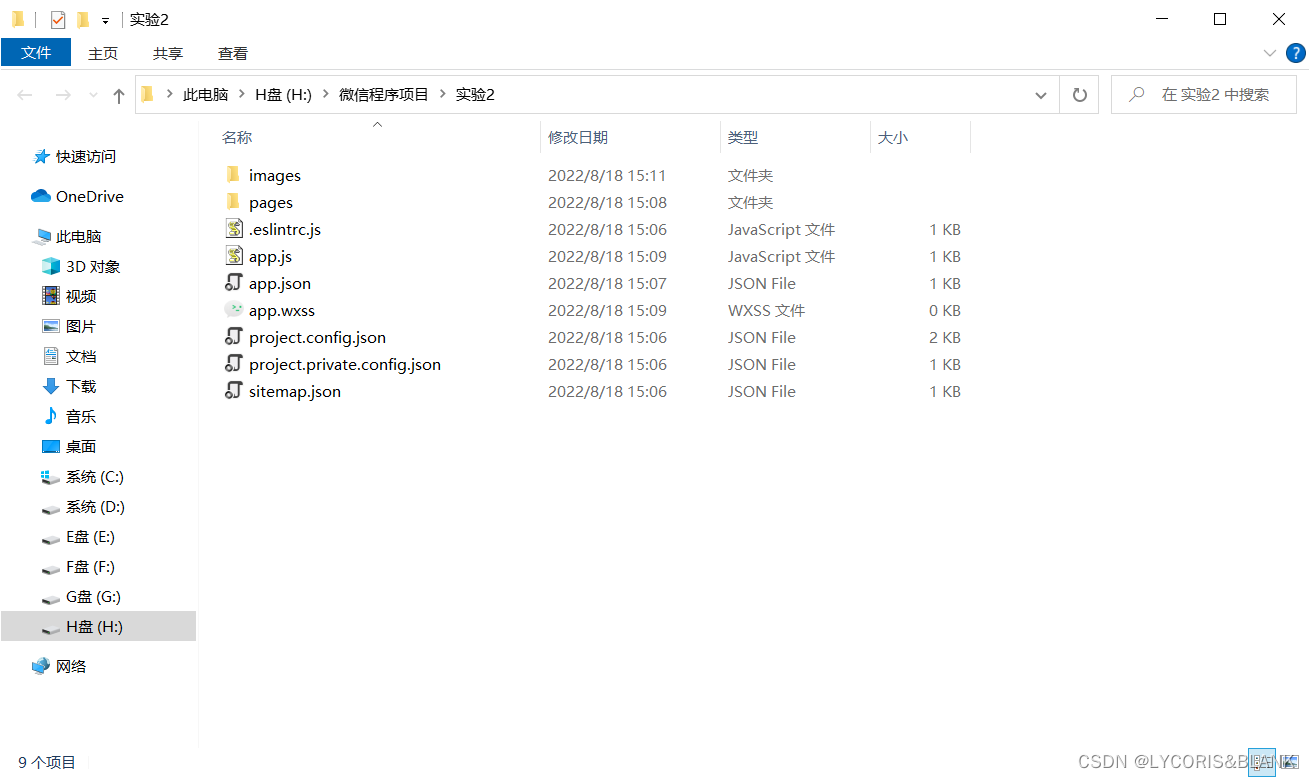Open the Help question mark icon

tap(1296, 53)
